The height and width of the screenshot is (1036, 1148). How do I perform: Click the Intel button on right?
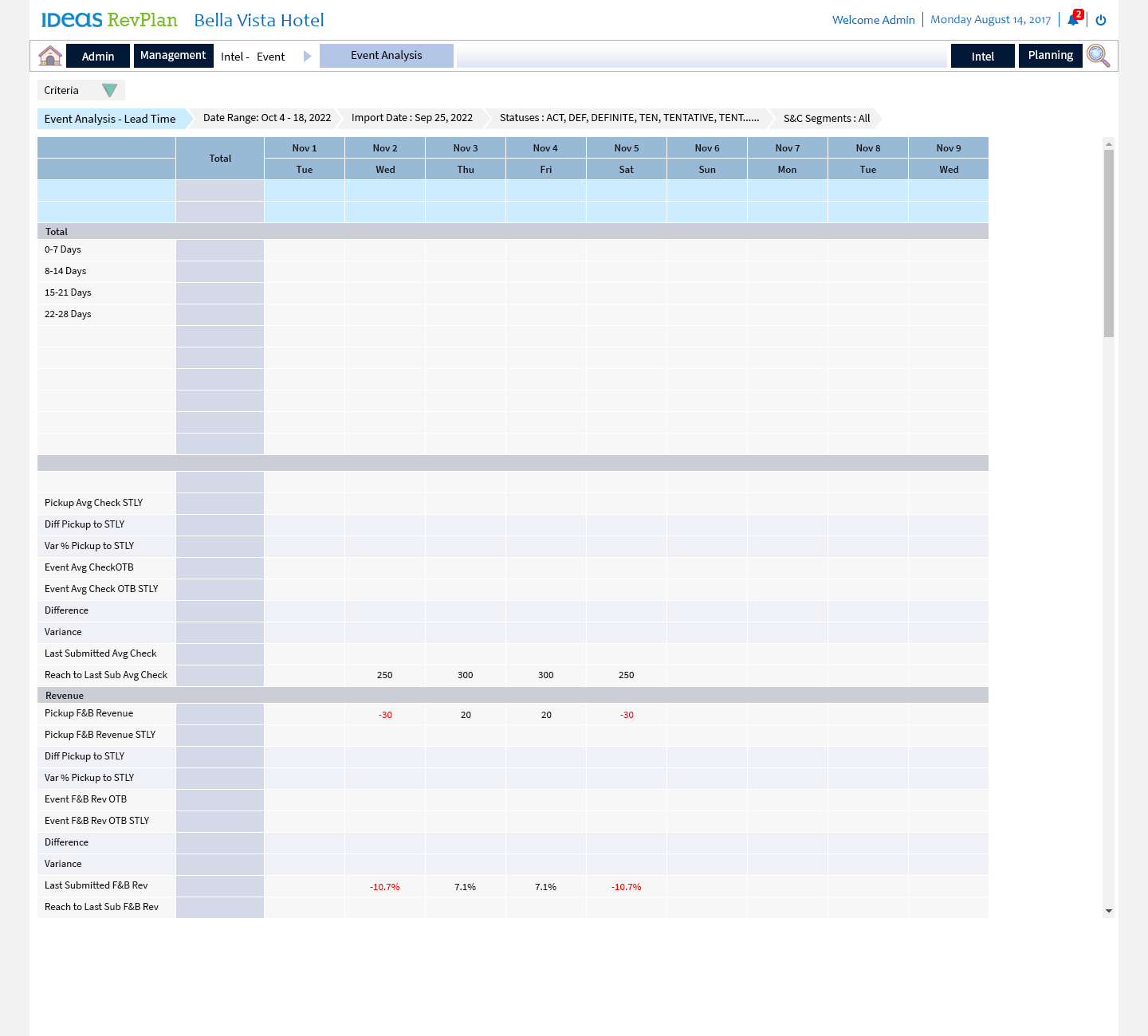pos(982,57)
